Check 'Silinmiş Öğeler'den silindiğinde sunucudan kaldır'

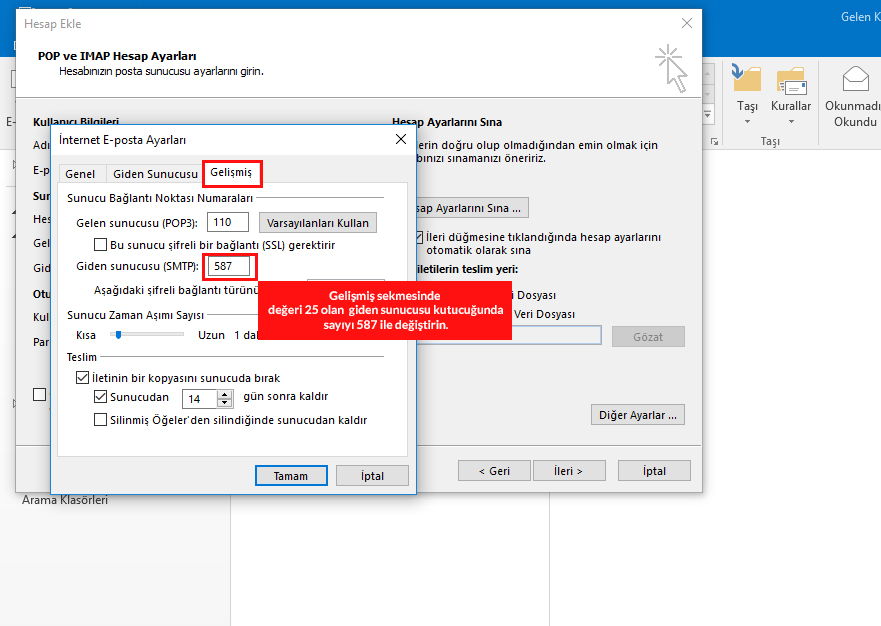pyautogui.click(x=100, y=420)
